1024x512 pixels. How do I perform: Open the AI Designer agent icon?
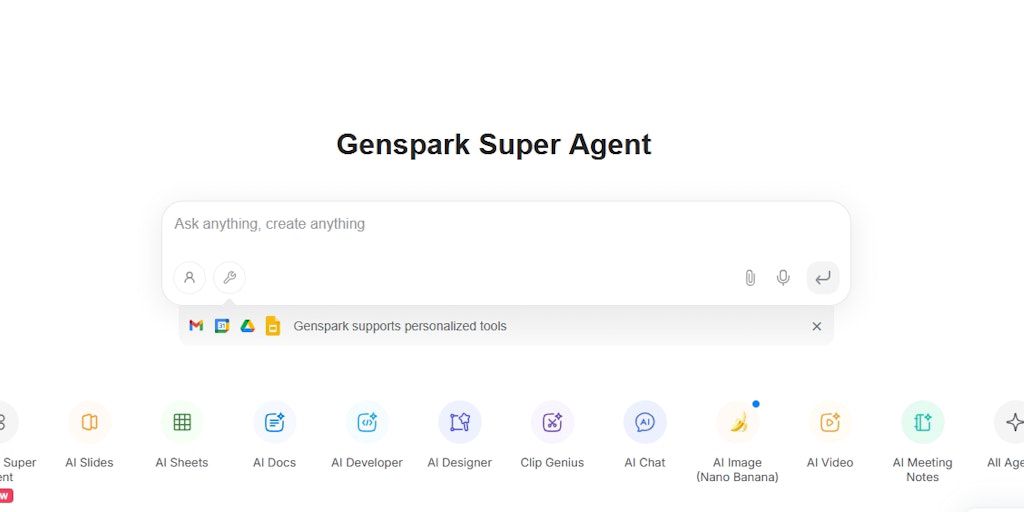pyautogui.click(x=460, y=423)
